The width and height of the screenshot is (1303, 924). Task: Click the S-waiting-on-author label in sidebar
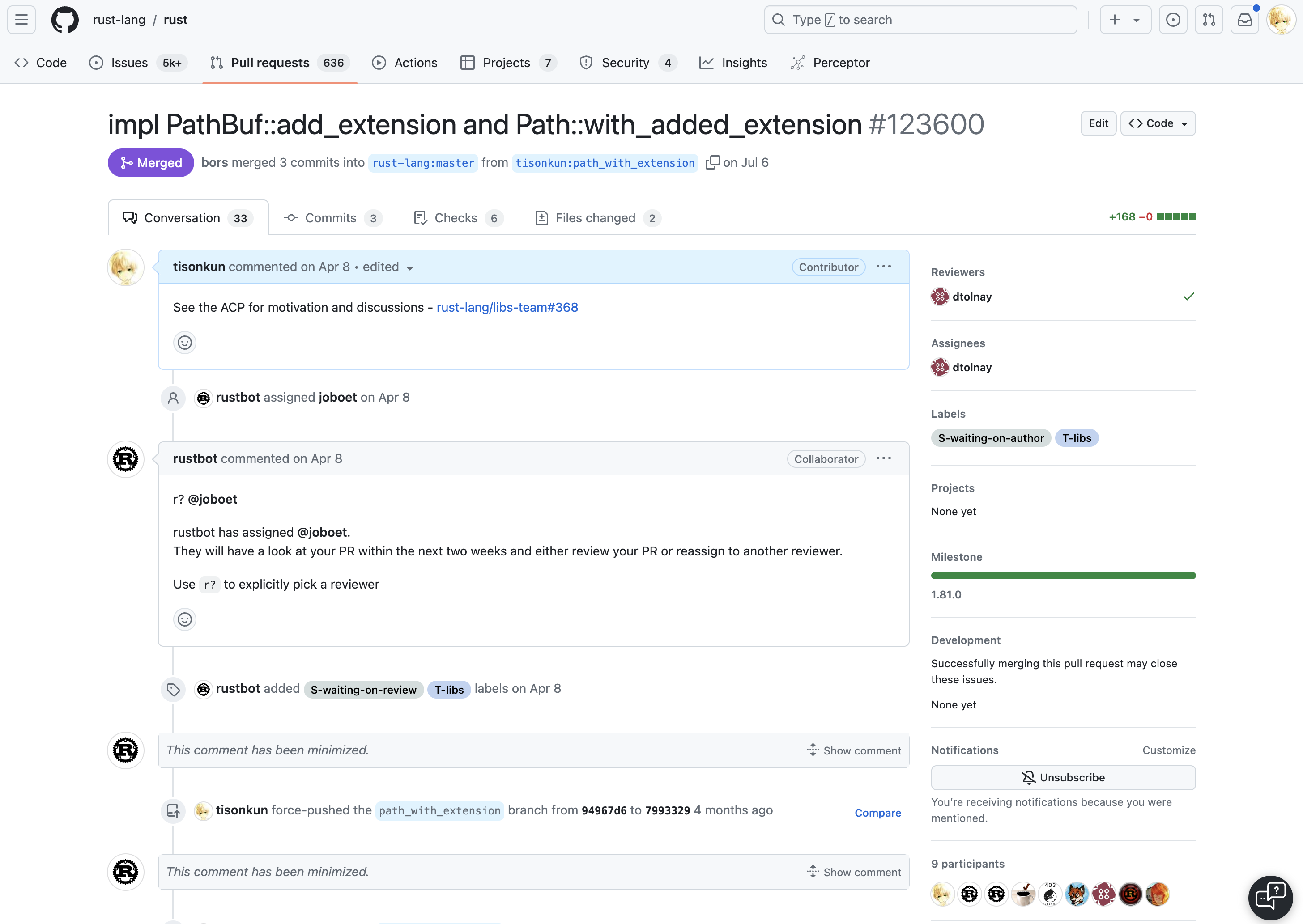[991, 438]
